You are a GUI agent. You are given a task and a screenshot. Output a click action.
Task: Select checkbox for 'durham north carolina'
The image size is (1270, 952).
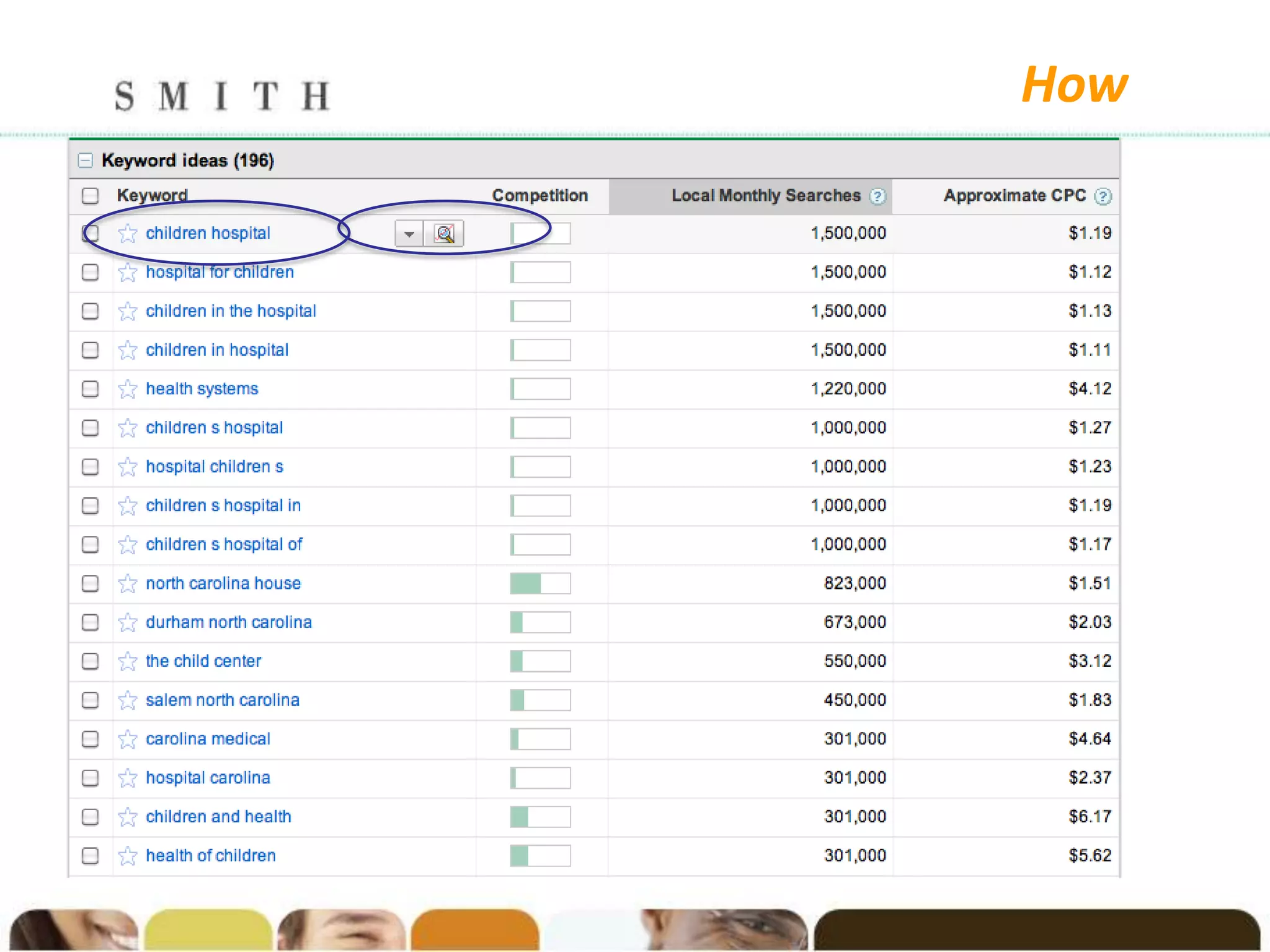[91, 622]
